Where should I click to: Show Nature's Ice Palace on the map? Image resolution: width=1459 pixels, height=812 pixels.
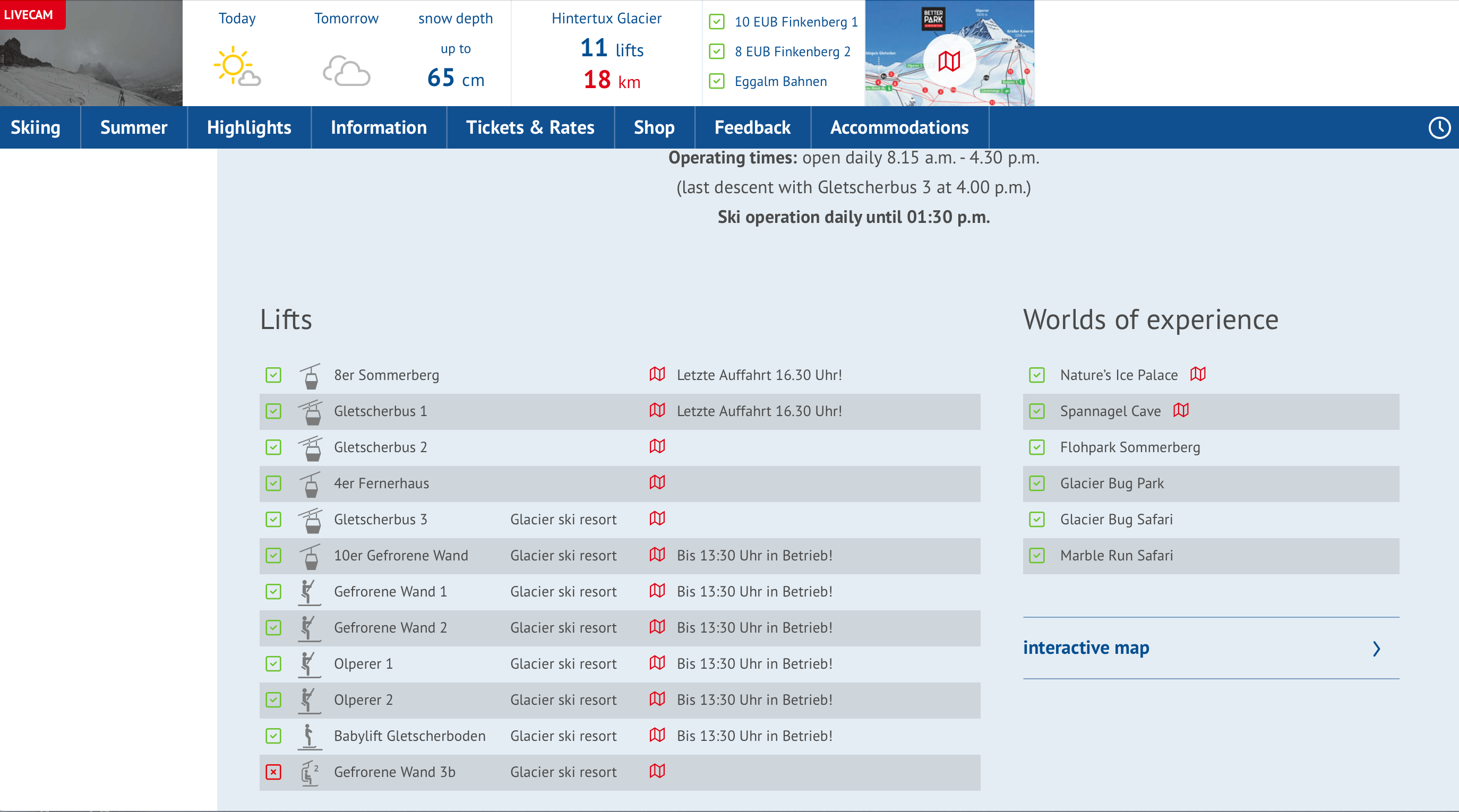(1198, 374)
